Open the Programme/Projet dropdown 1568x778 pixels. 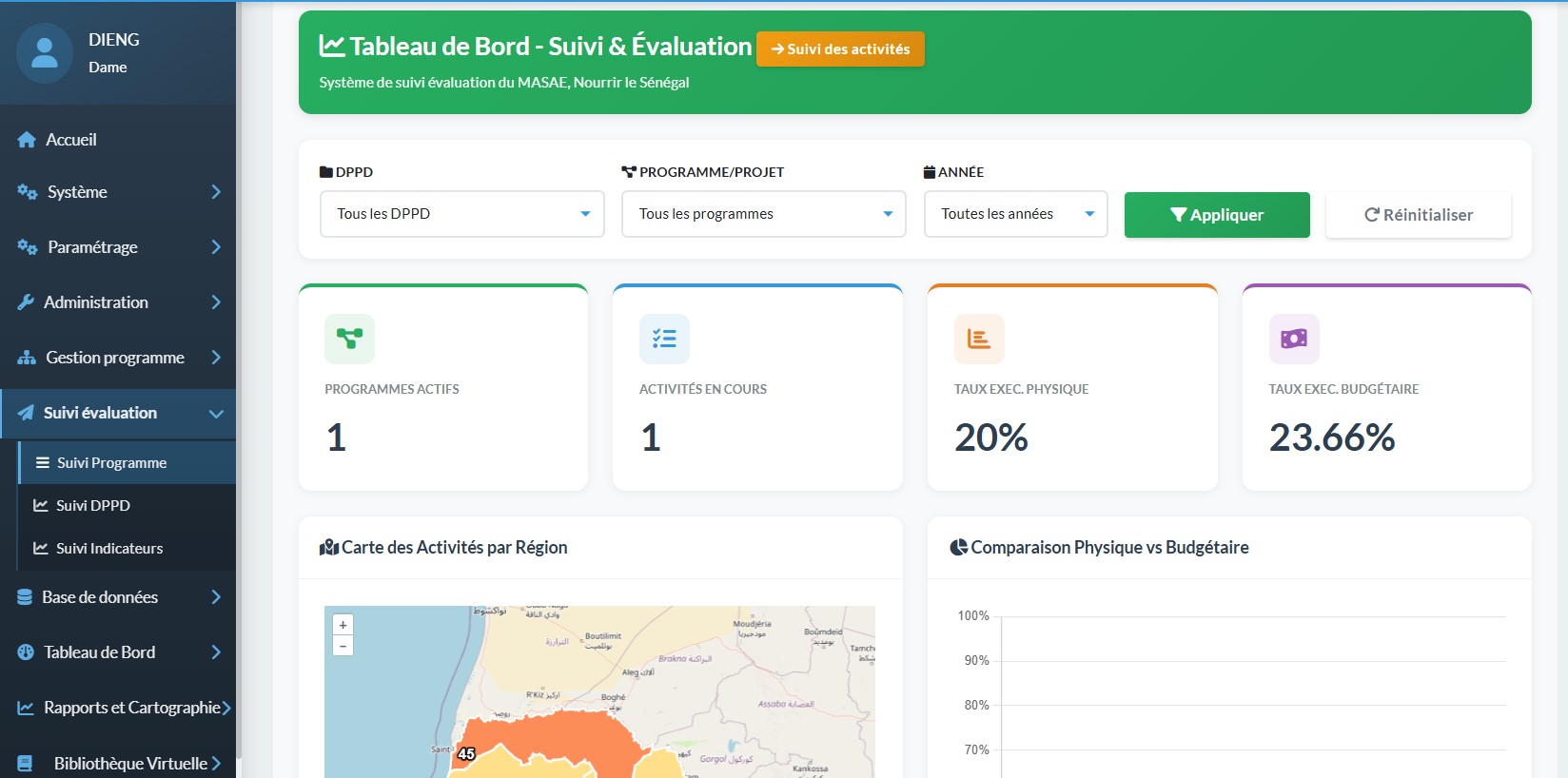(763, 214)
